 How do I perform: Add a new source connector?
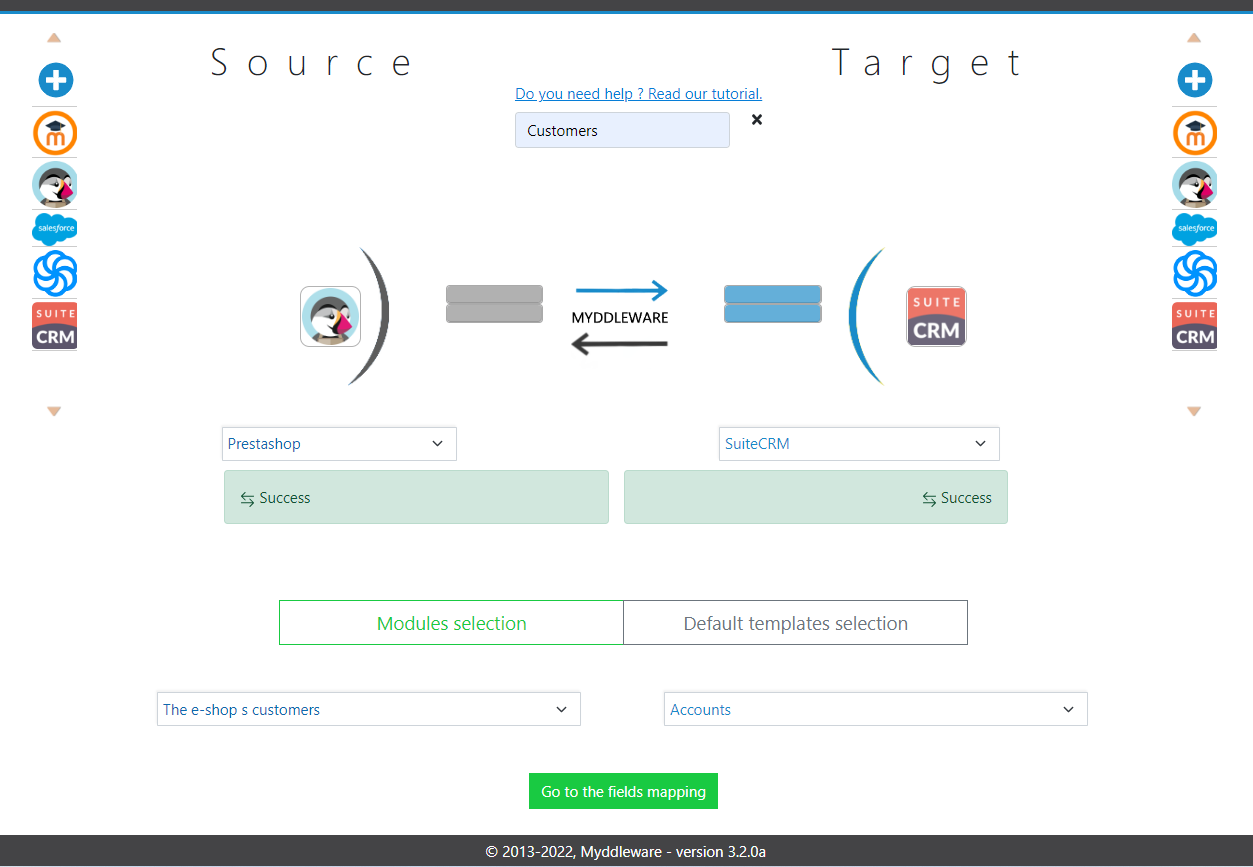pos(55,80)
